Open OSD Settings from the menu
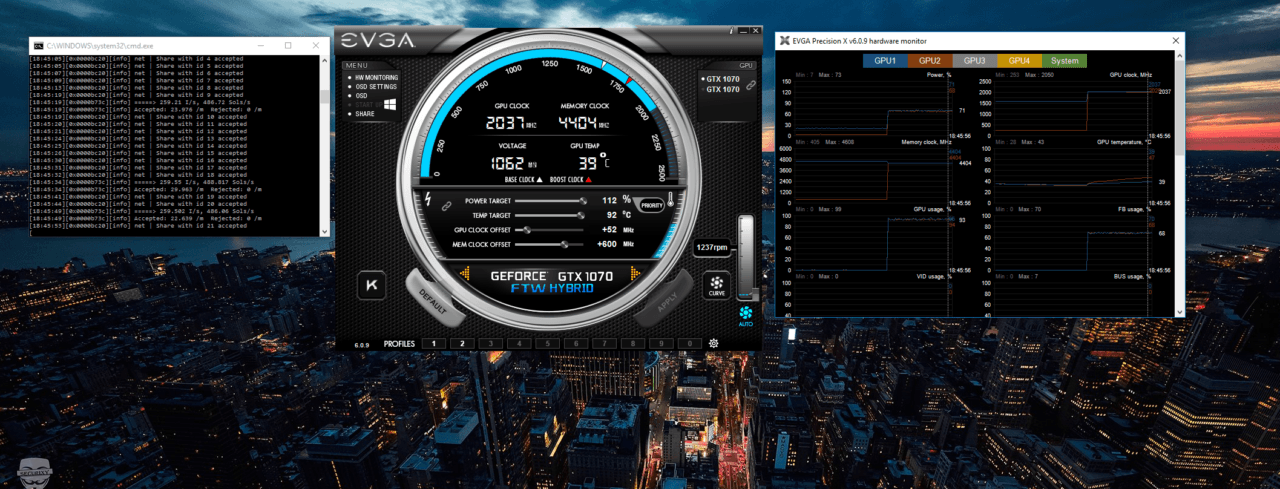 [x=374, y=86]
